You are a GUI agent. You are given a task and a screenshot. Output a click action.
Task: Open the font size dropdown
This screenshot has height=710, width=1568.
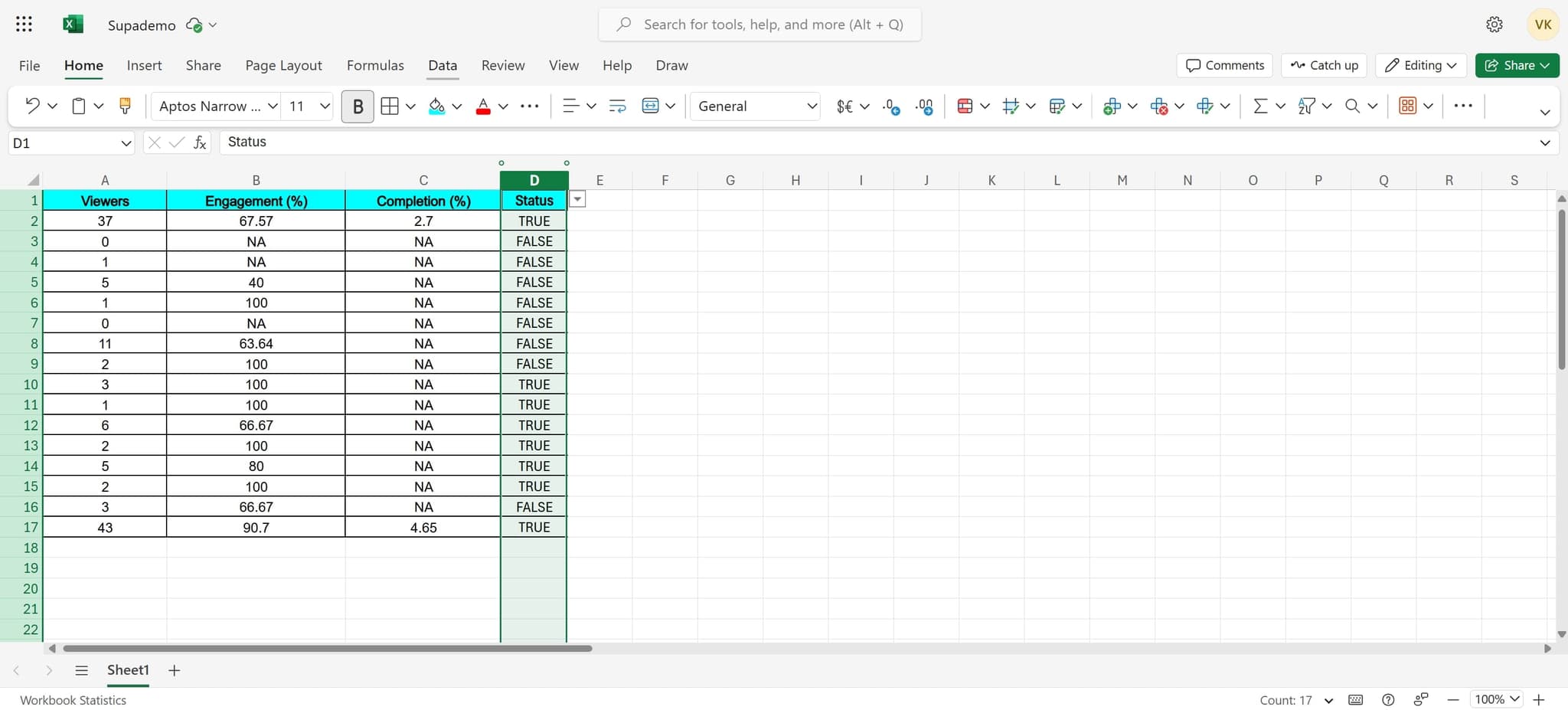323,106
